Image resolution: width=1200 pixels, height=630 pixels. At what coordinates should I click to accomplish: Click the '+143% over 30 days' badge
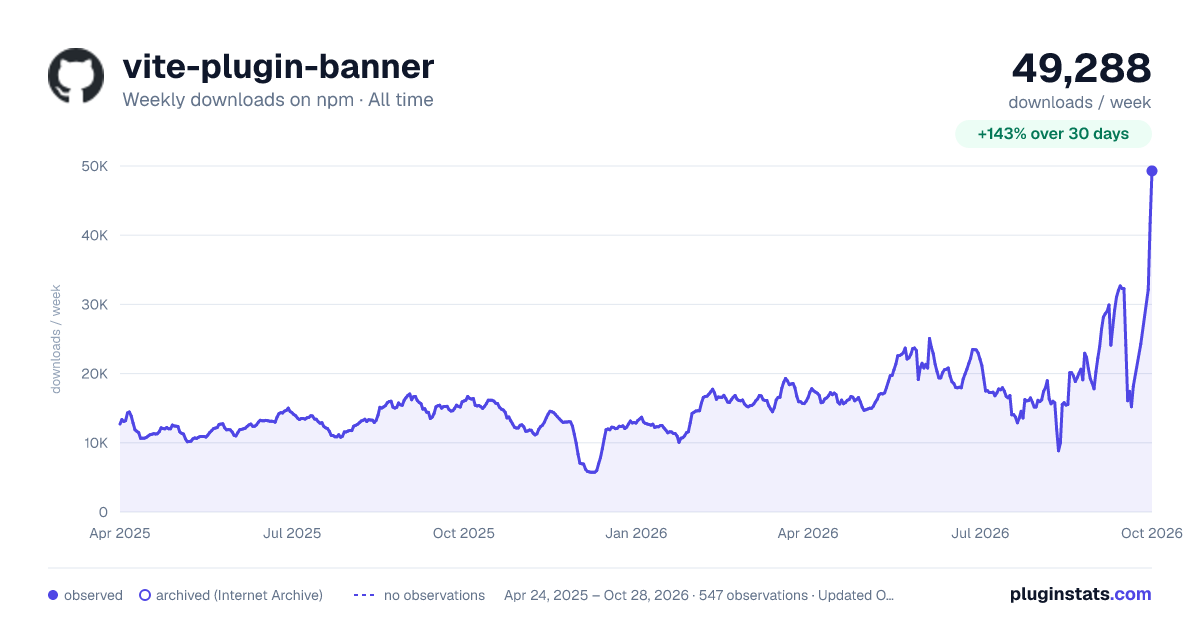[1053, 134]
